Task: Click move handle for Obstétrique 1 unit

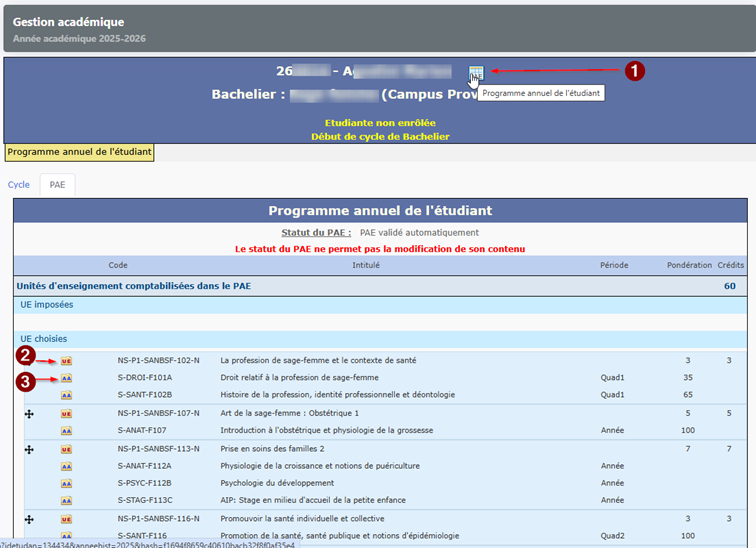Action: pos(29,414)
